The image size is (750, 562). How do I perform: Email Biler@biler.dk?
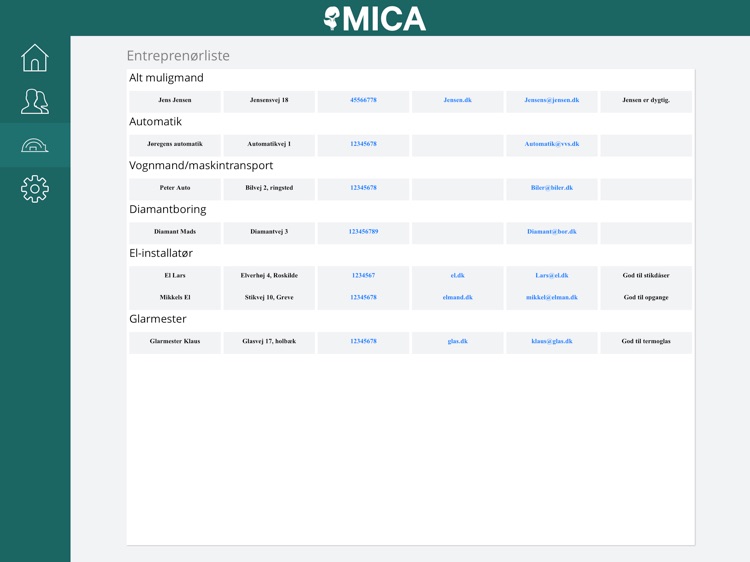(x=551, y=187)
